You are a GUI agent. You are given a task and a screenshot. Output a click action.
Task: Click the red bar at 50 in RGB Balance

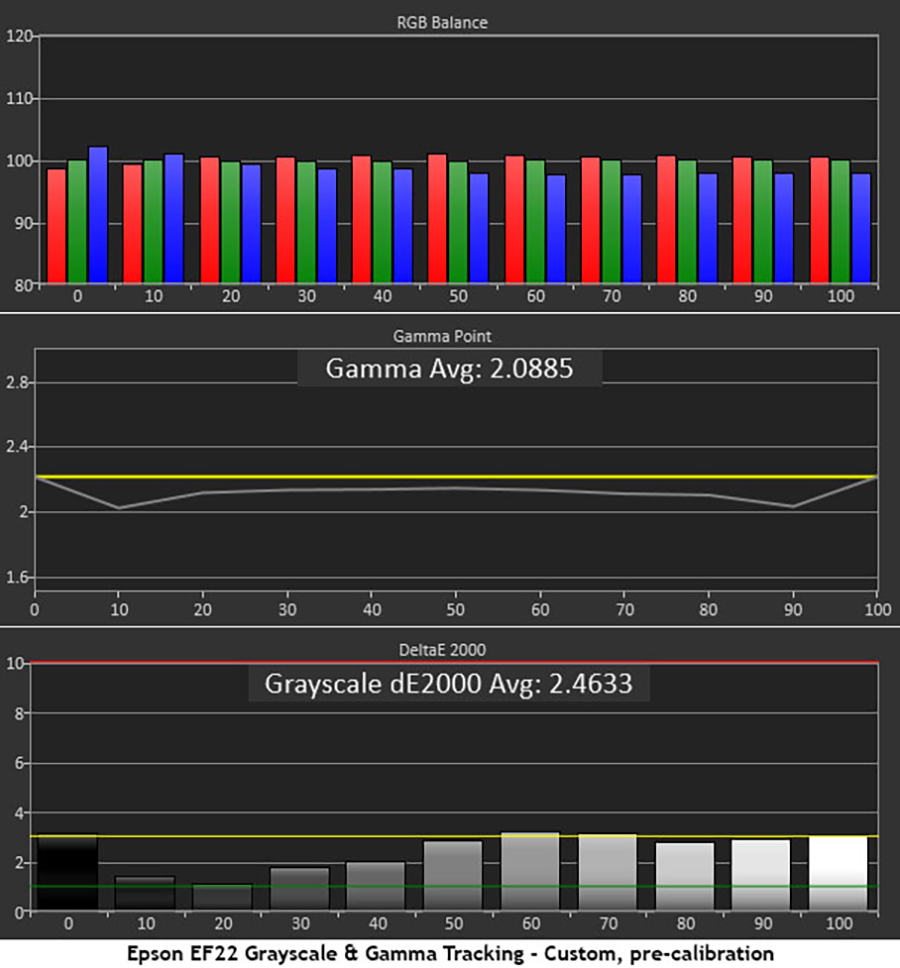pyautogui.click(x=437, y=219)
